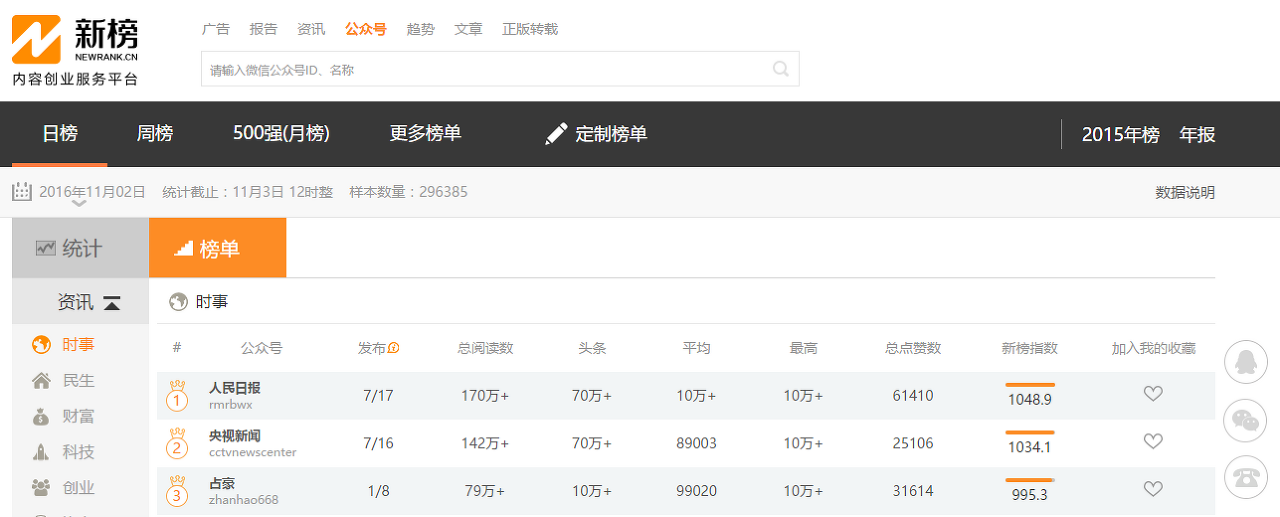Click the 2016年11月02日 date text
The image size is (1280, 517).
pos(92,192)
